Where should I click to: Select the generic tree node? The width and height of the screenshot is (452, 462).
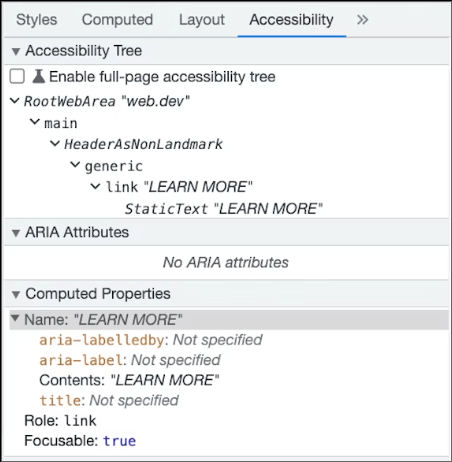click(x=113, y=166)
